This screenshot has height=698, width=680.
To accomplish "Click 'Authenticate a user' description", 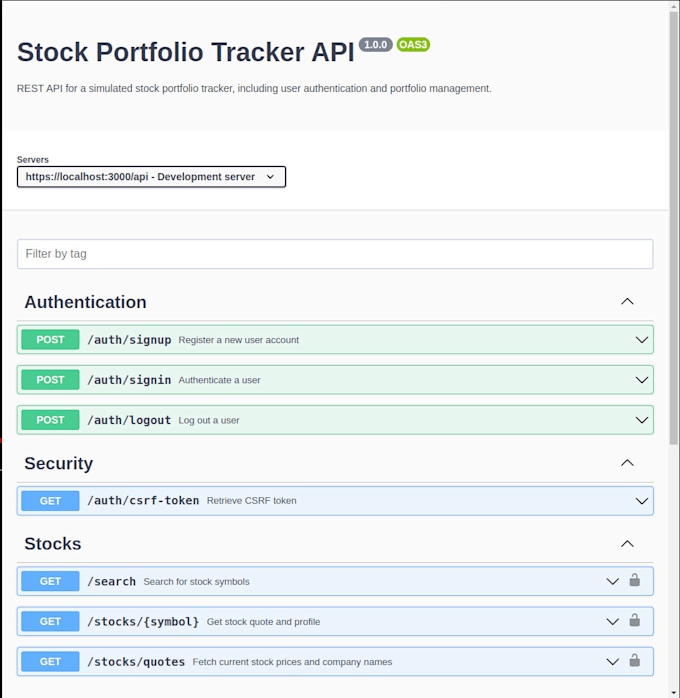I will click(219, 380).
